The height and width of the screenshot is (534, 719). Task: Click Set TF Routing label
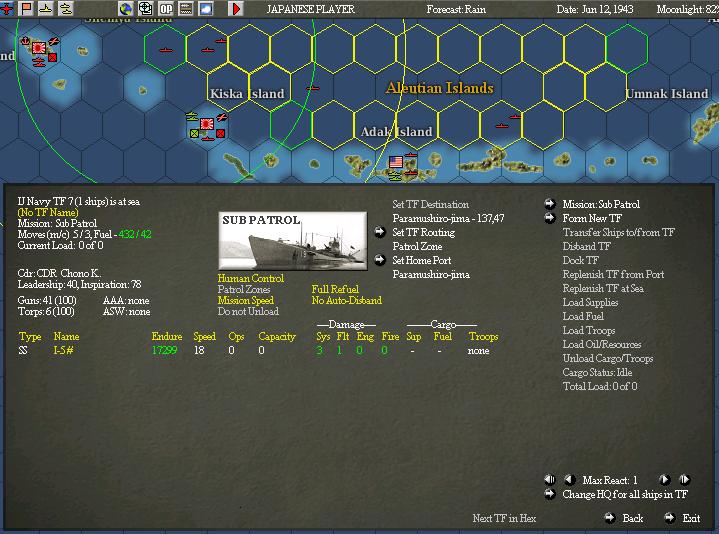423,232
